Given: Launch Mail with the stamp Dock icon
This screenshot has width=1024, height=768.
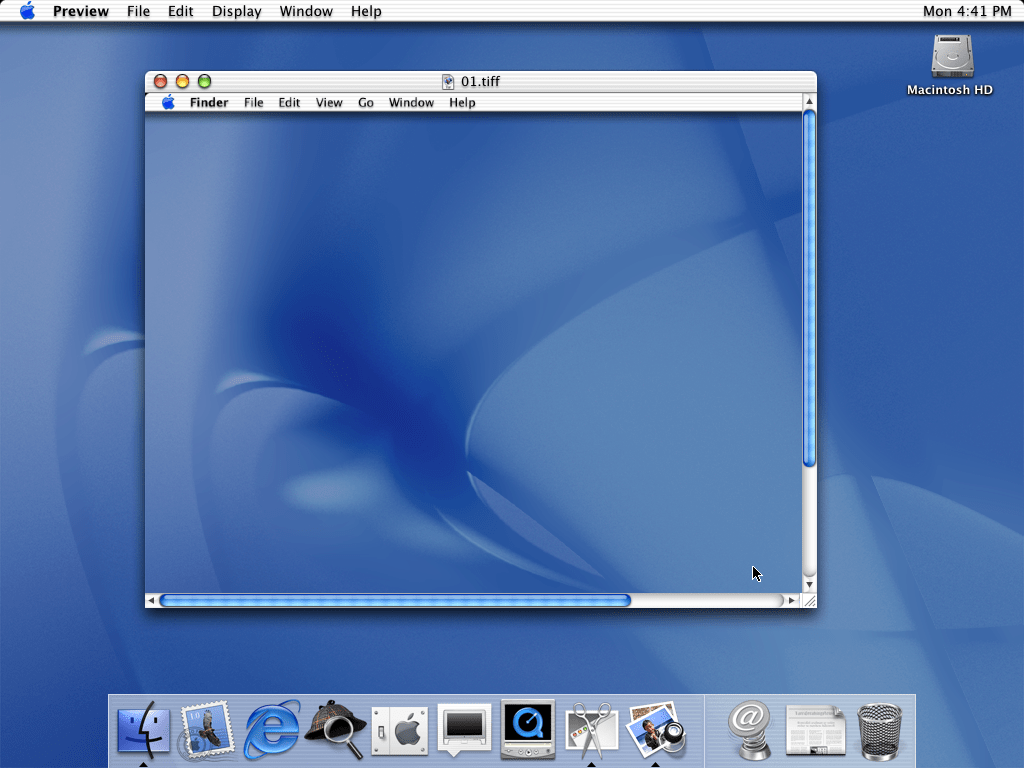Looking at the screenshot, I should pyautogui.click(x=208, y=730).
